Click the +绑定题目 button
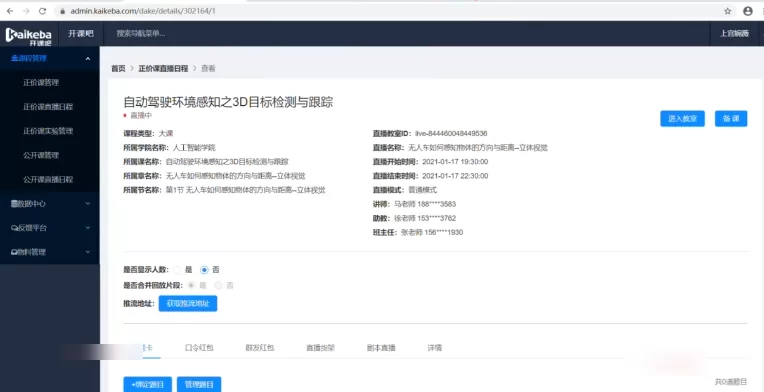The height and width of the screenshot is (392, 764). (148, 384)
